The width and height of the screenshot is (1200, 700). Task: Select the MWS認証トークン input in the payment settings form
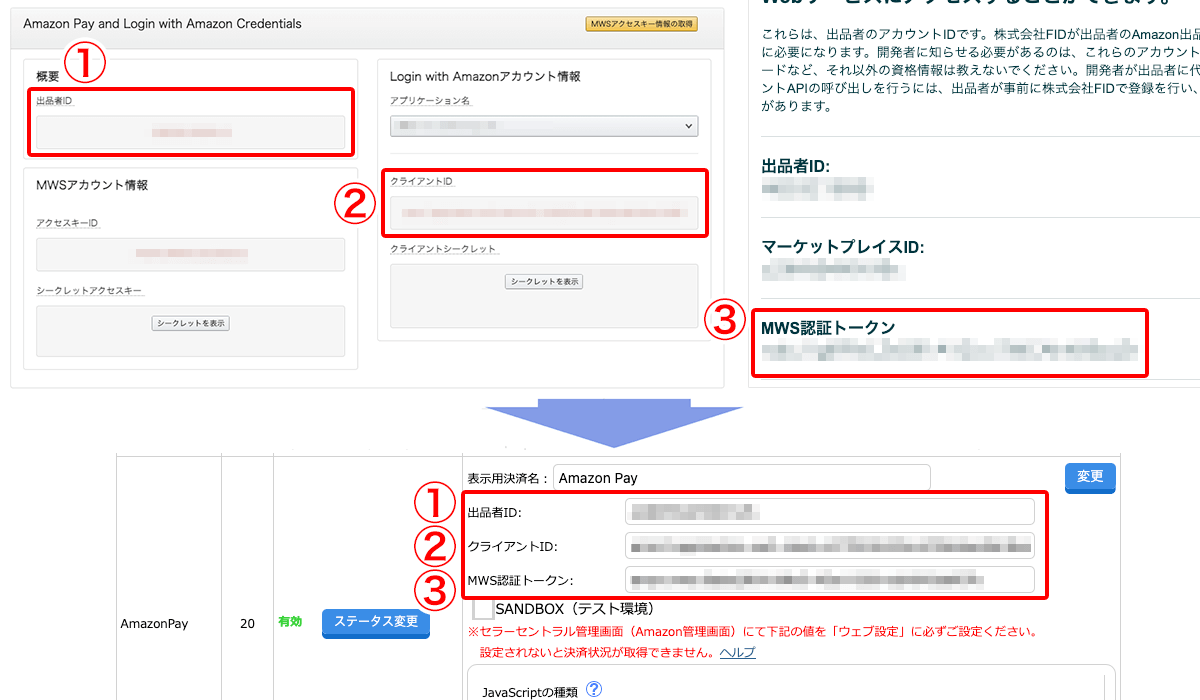point(829,580)
